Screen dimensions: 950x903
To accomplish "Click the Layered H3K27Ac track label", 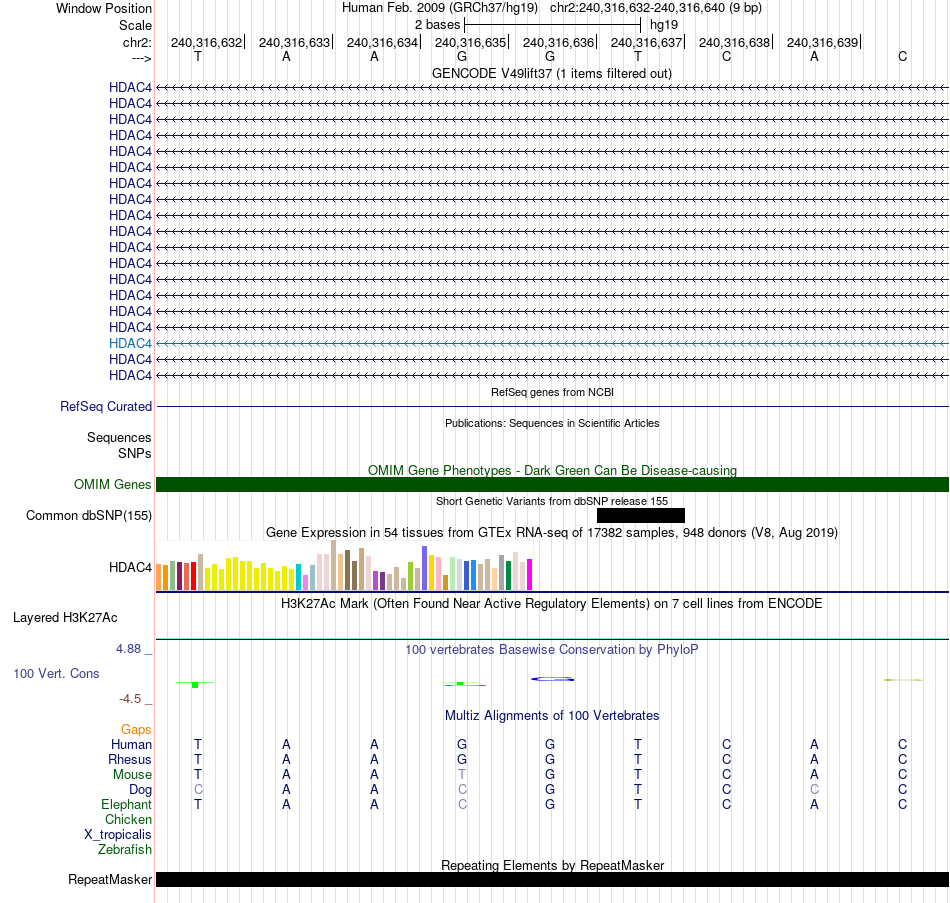I will pyautogui.click(x=65, y=618).
